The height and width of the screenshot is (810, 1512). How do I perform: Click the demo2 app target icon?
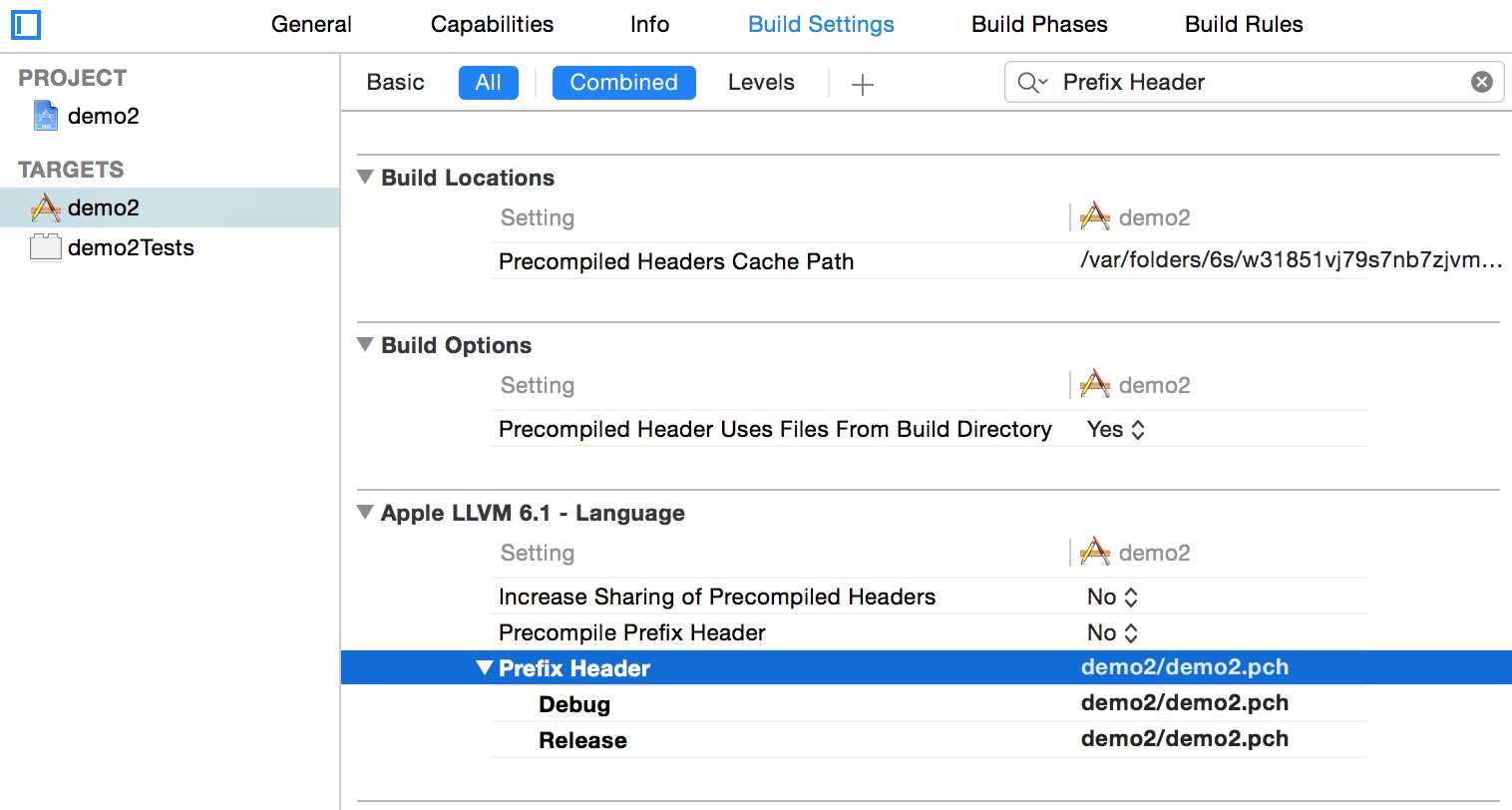click(45, 207)
